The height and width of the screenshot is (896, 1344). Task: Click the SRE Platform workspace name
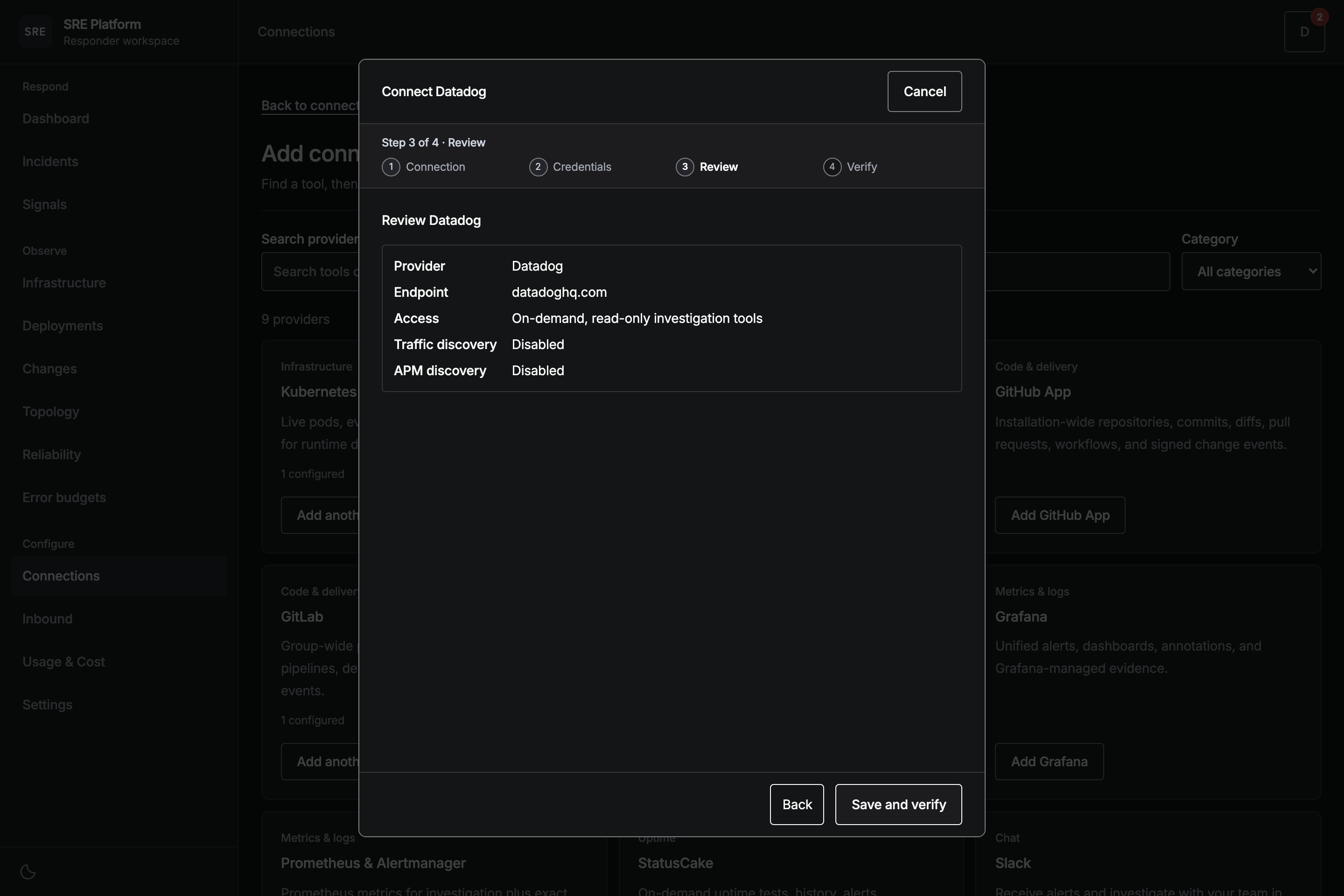102,24
